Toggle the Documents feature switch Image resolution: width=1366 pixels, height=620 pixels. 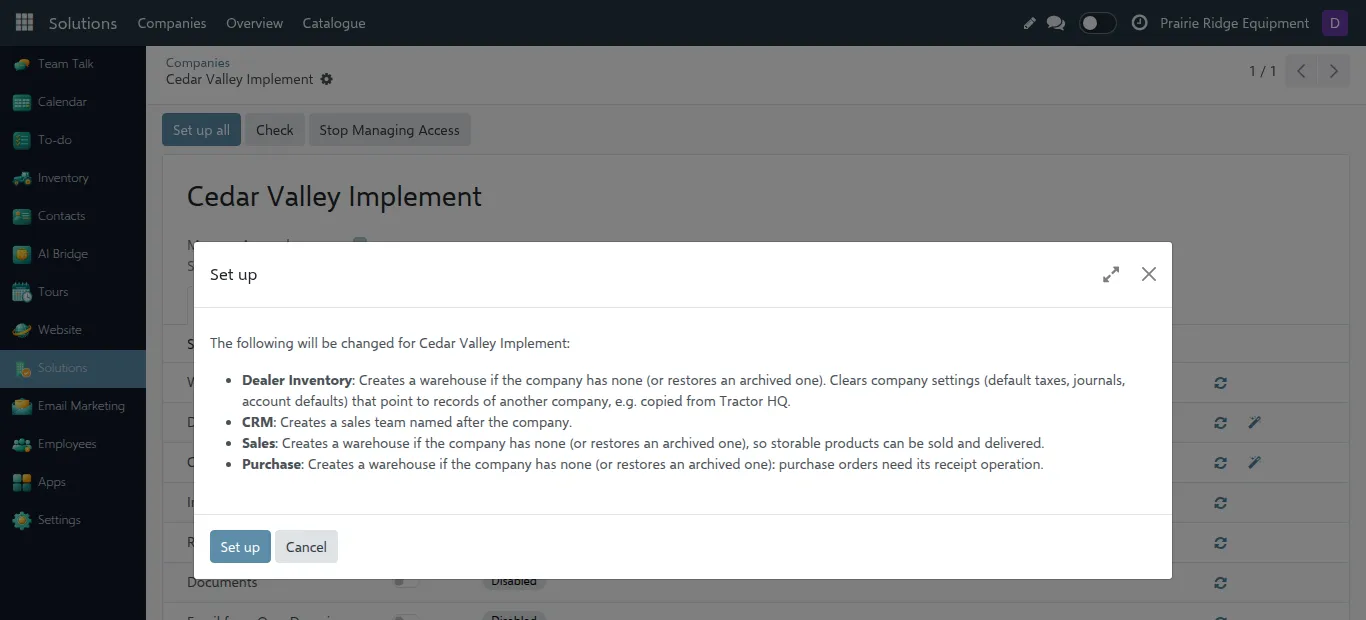[x=405, y=582]
